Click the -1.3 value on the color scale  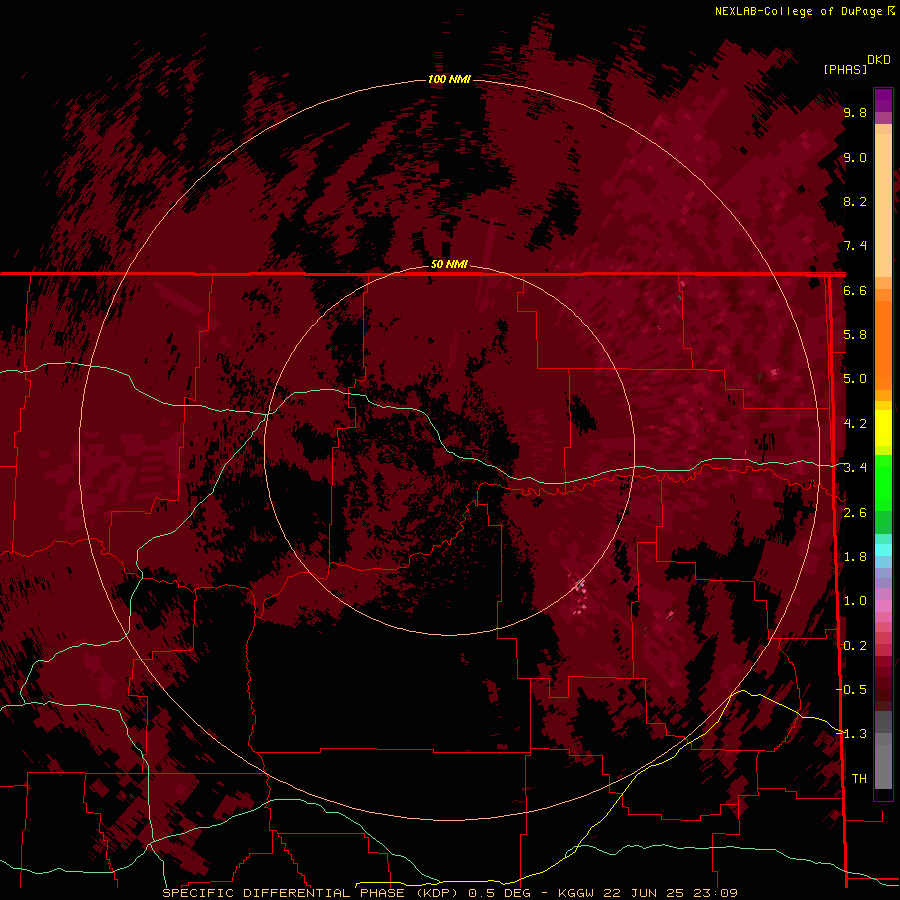851,734
